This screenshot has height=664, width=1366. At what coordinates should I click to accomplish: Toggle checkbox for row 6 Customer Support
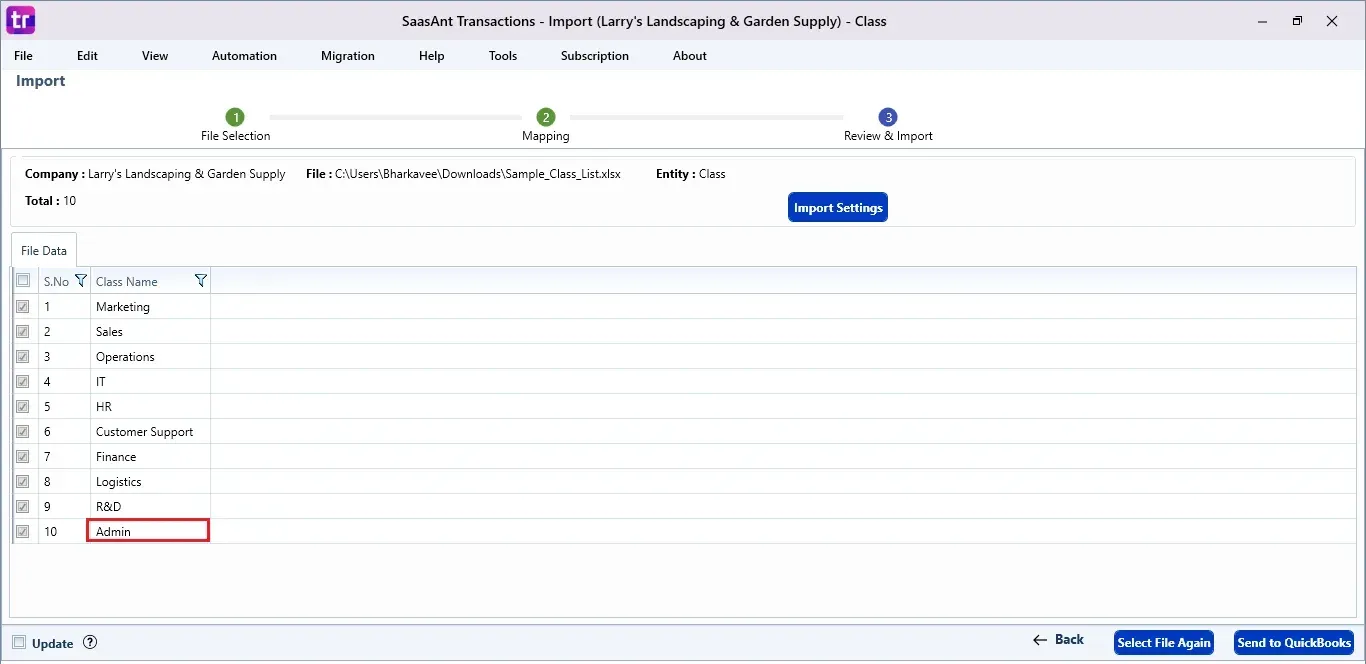[x=23, y=432]
